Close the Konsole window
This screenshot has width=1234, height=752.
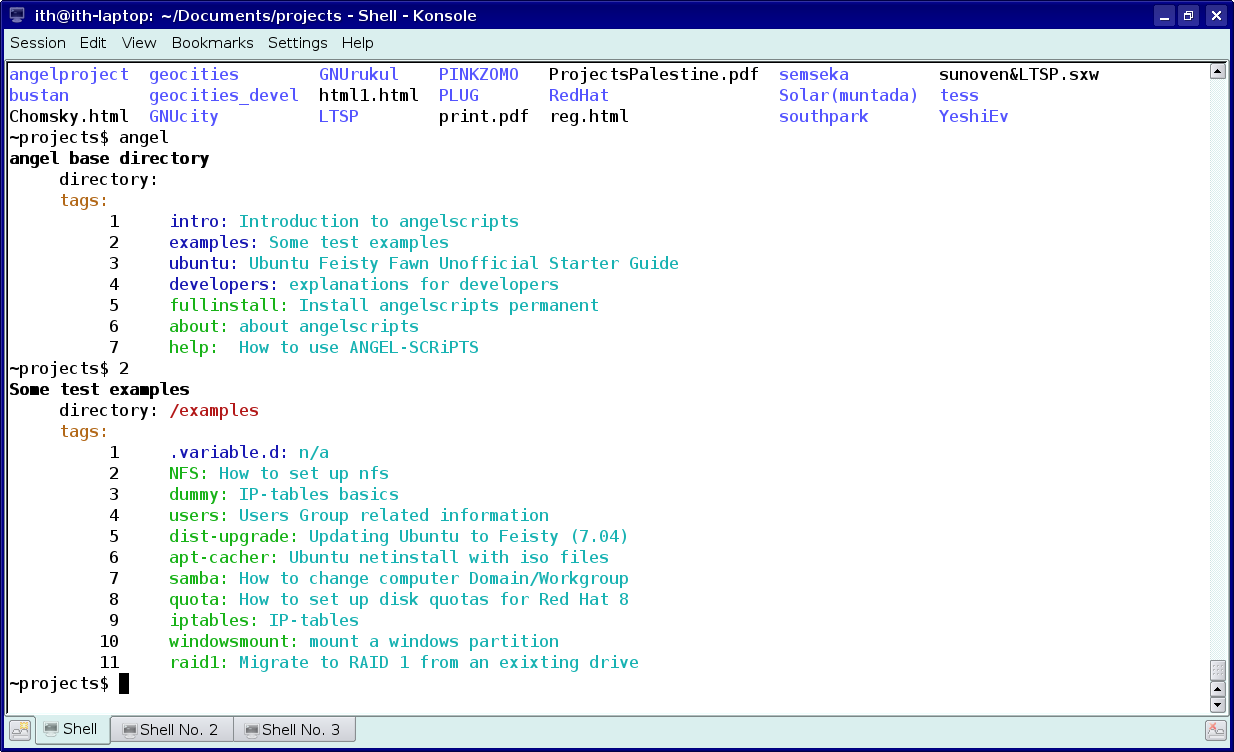coord(1215,15)
